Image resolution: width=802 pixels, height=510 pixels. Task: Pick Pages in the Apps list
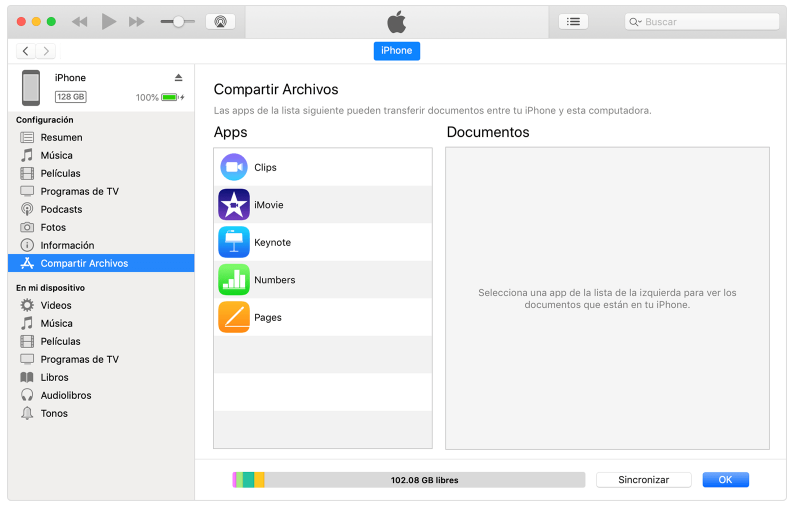[267, 318]
